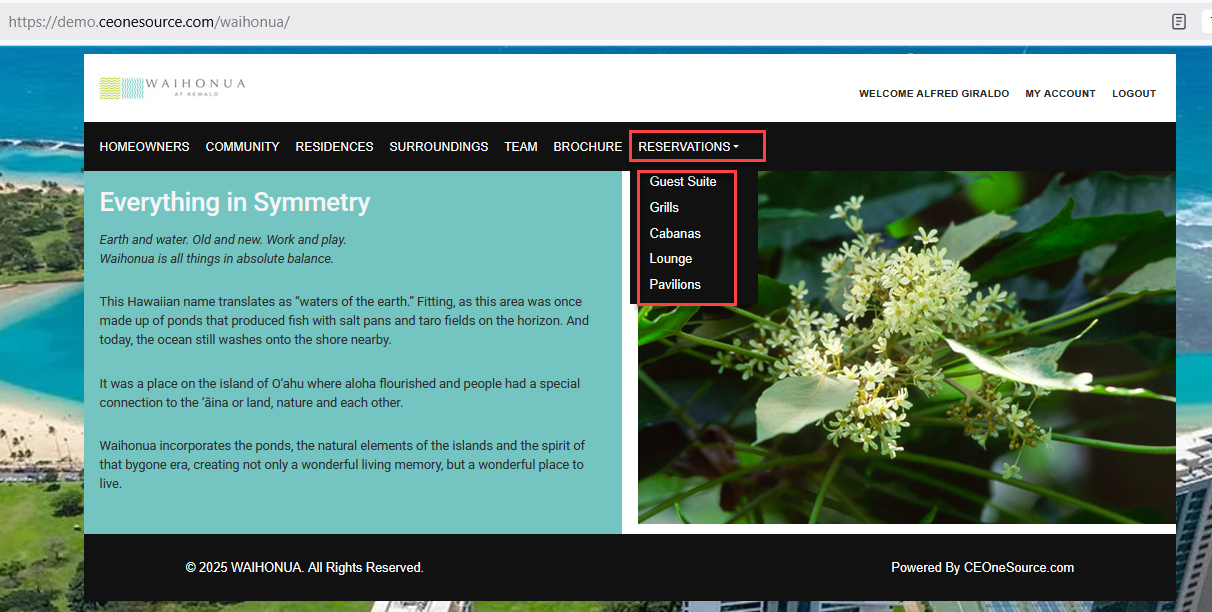Viewport: 1212px width, 612px height.
Task: Select Guest Suite from the Reservations menu
Action: (x=683, y=182)
